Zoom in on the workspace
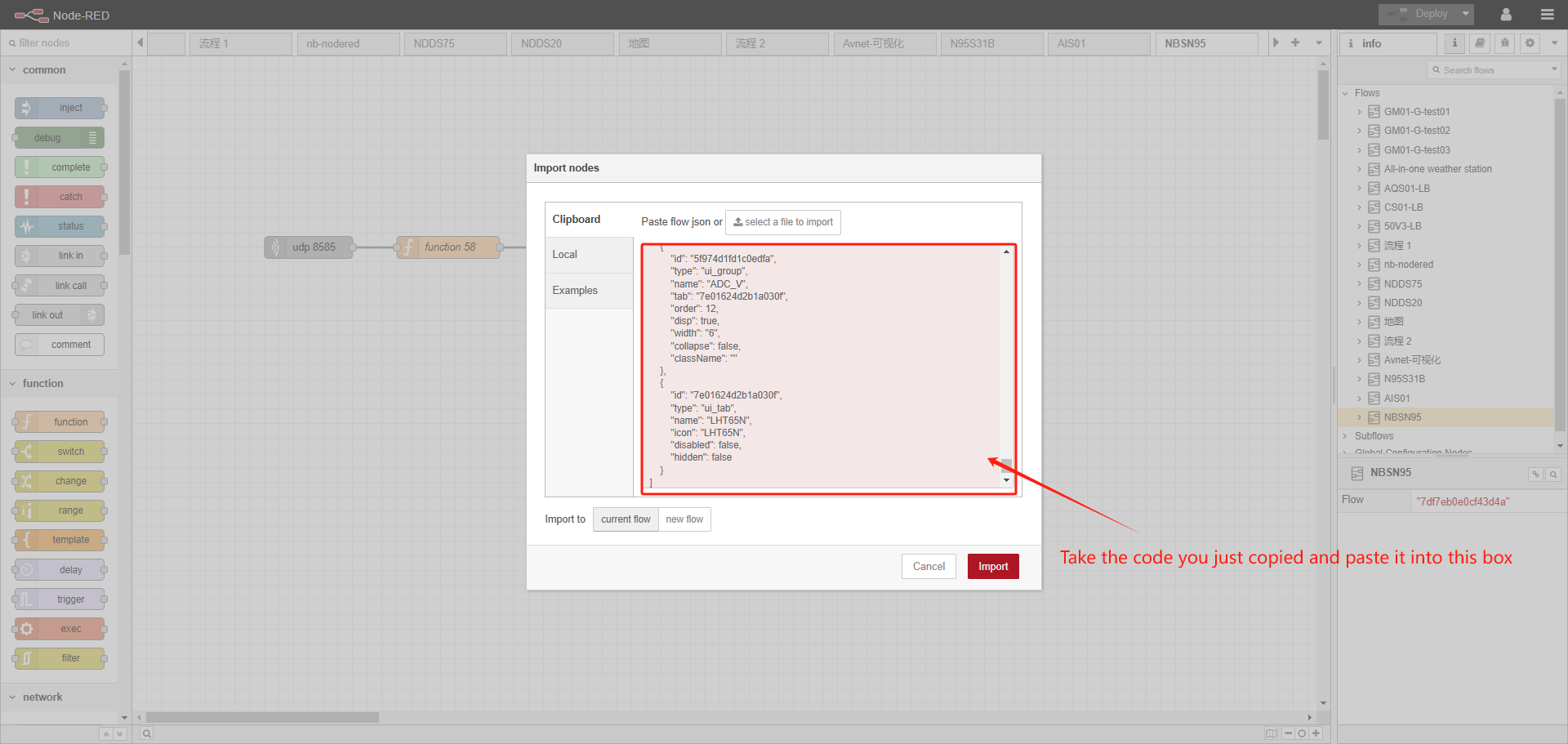The height and width of the screenshot is (744, 1568). click(x=1316, y=733)
